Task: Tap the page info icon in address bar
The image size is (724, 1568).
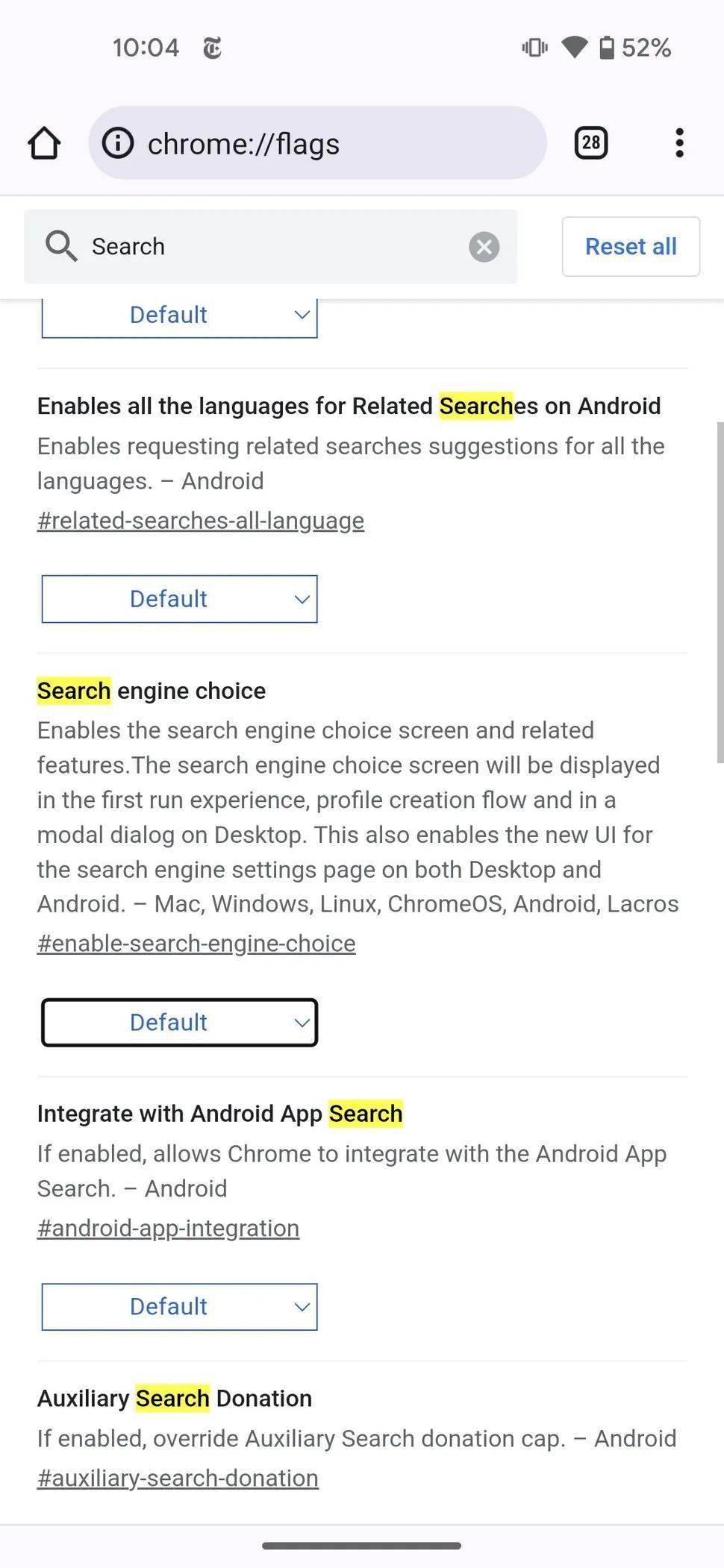Action: coord(117,142)
